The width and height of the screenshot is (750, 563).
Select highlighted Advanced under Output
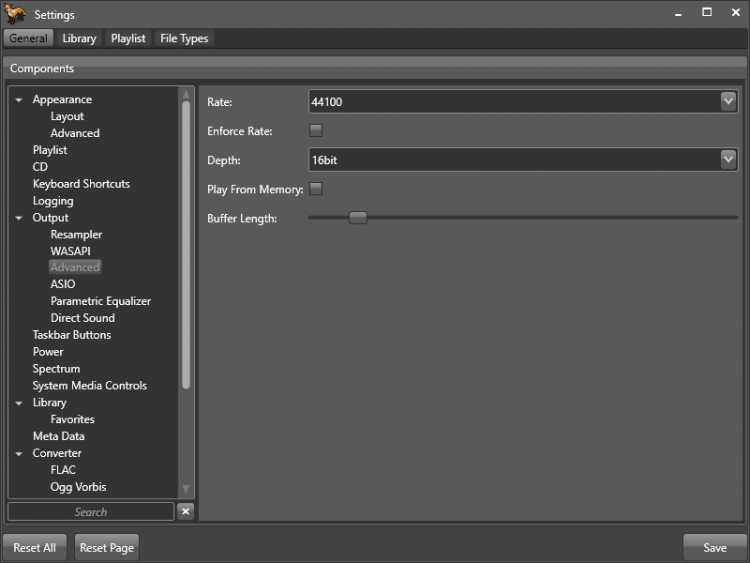coord(75,267)
